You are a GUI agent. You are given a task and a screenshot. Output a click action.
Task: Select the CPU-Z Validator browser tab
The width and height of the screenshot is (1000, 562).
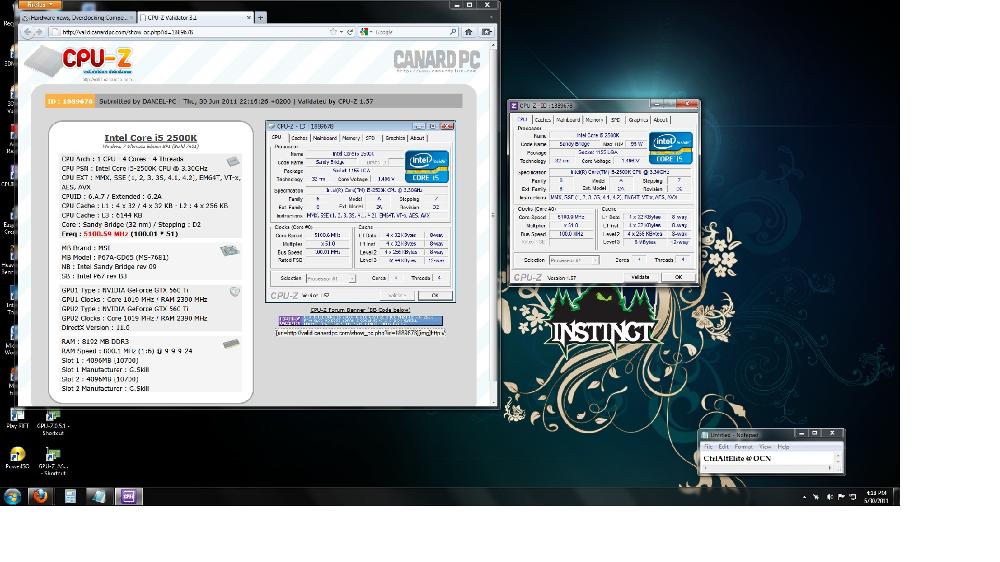pos(195,18)
